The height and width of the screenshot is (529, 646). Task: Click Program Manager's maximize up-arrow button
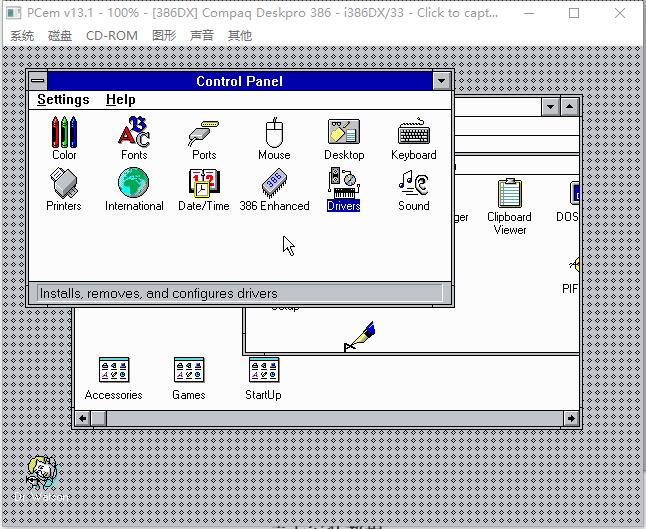570,107
